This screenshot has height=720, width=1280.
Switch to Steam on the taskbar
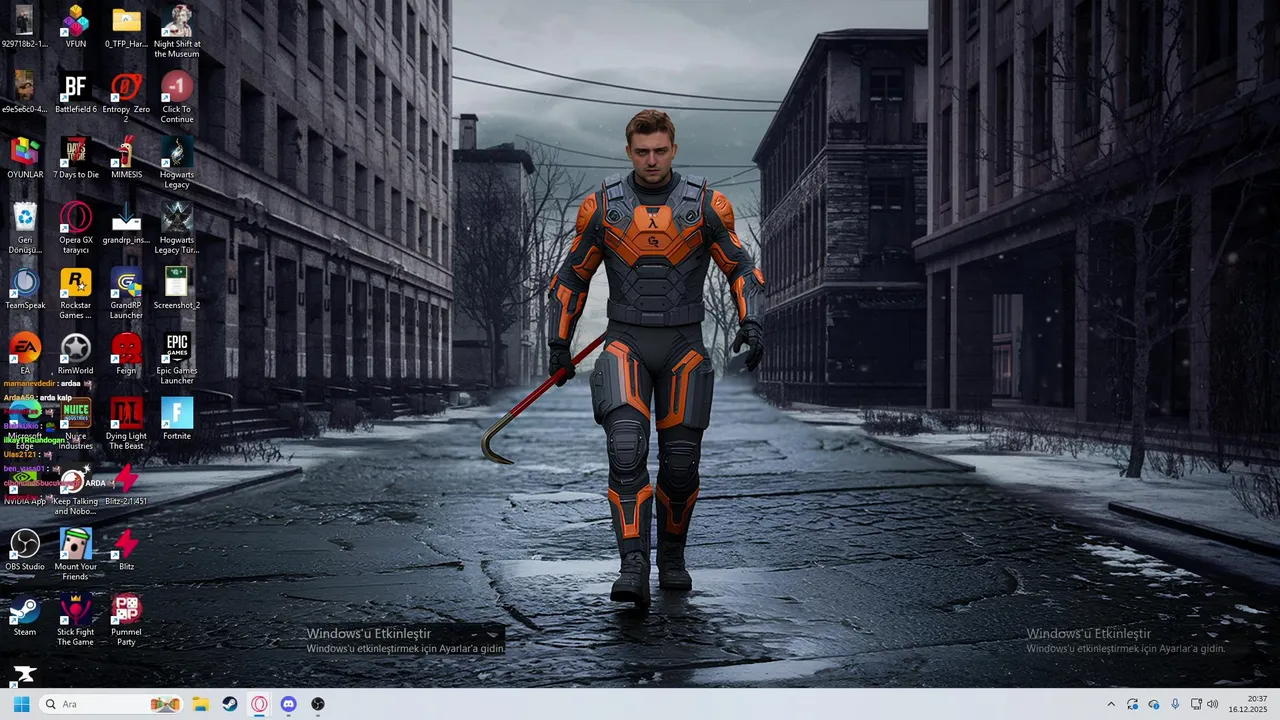click(230, 704)
